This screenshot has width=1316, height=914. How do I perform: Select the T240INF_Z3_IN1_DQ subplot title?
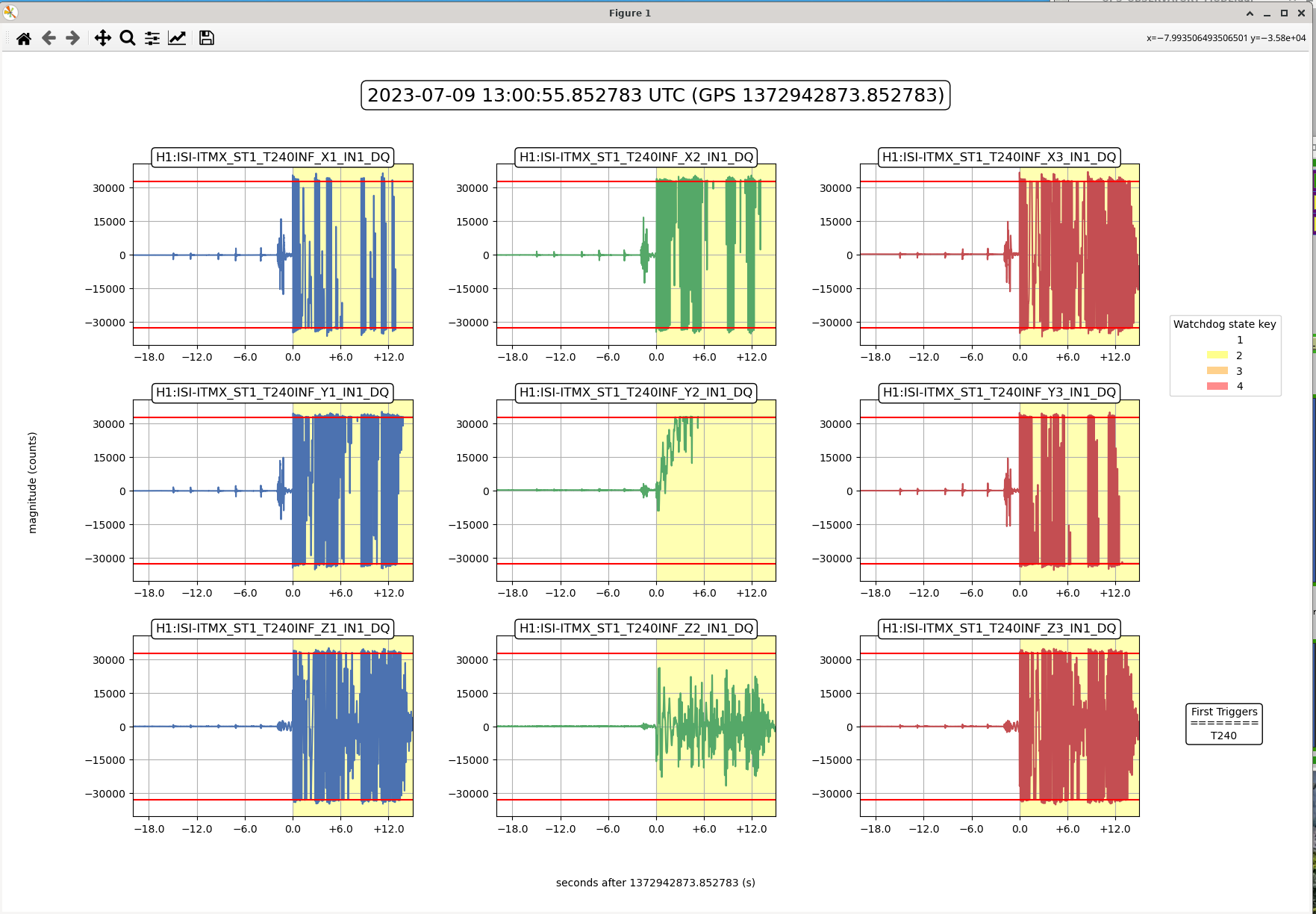pyautogui.click(x=999, y=629)
